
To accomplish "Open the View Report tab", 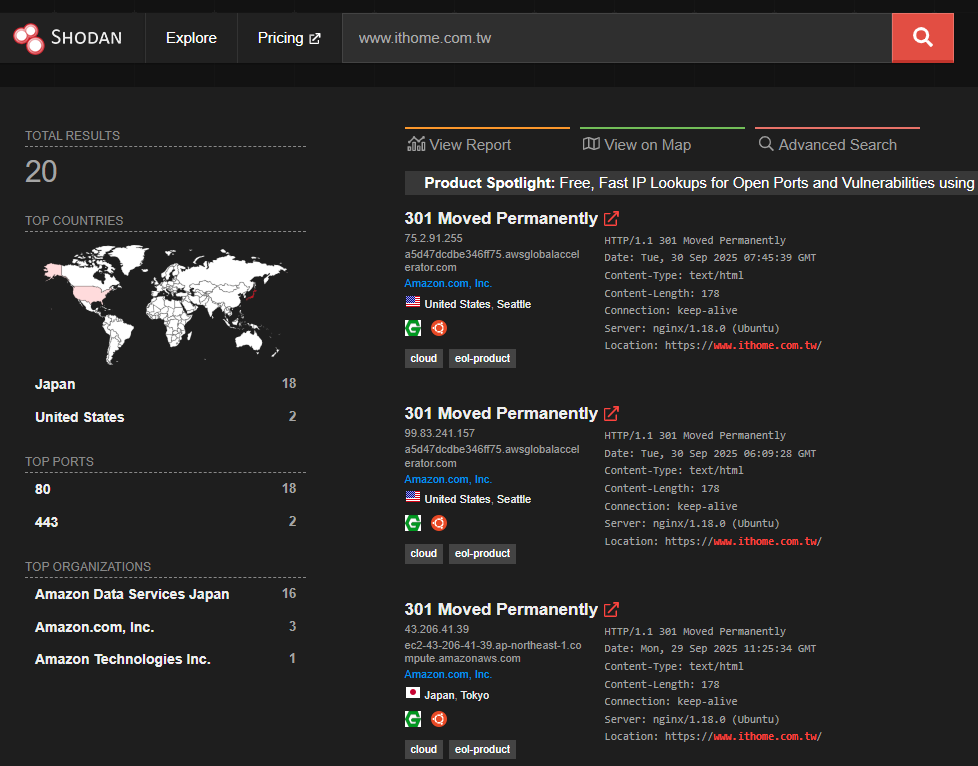I will pyautogui.click(x=460, y=145).
